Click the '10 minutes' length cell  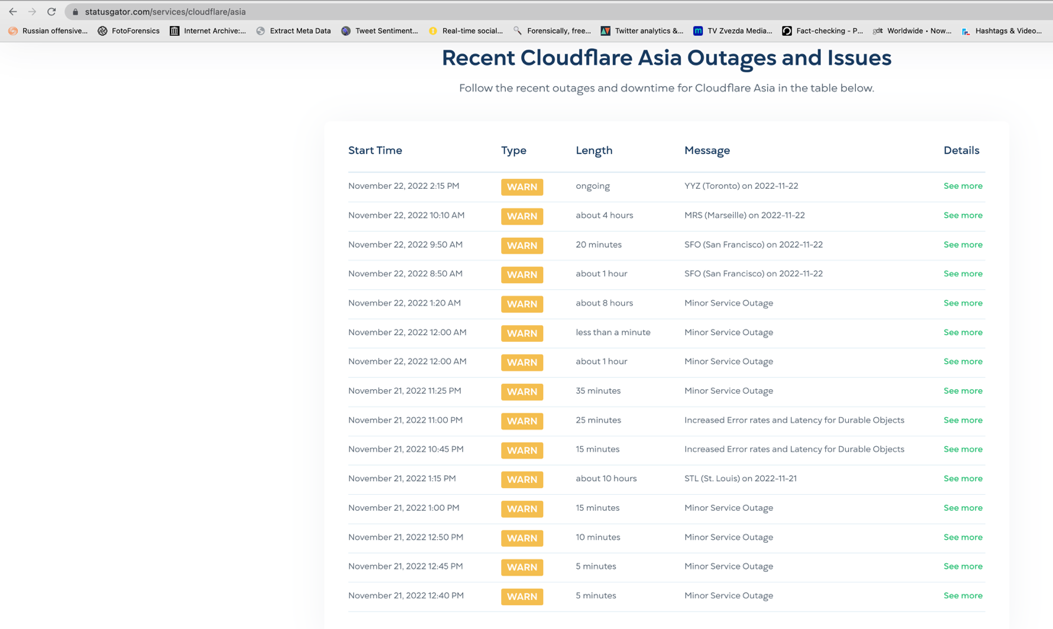(x=598, y=537)
